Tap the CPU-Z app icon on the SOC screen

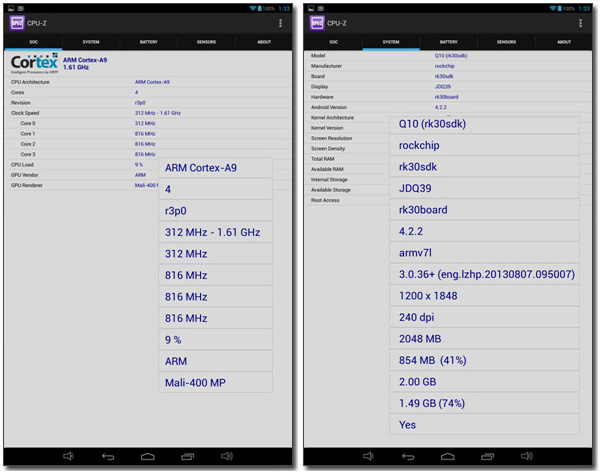(x=17, y=23)
